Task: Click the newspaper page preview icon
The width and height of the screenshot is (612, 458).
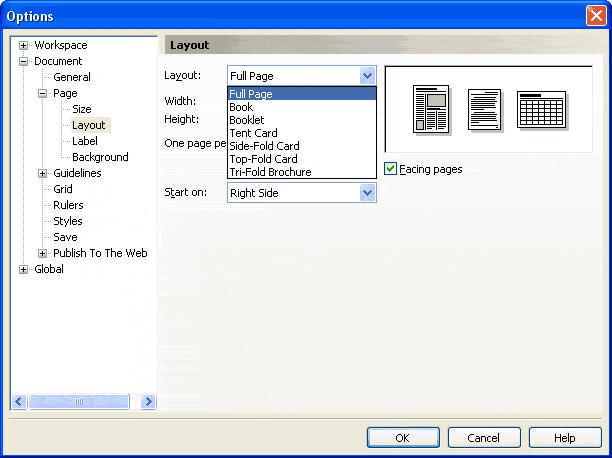Action: (x=431, y=110)
